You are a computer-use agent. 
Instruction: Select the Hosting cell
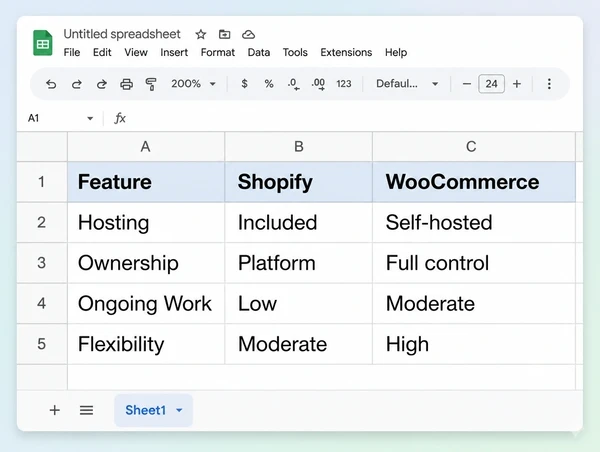point(146,222)
